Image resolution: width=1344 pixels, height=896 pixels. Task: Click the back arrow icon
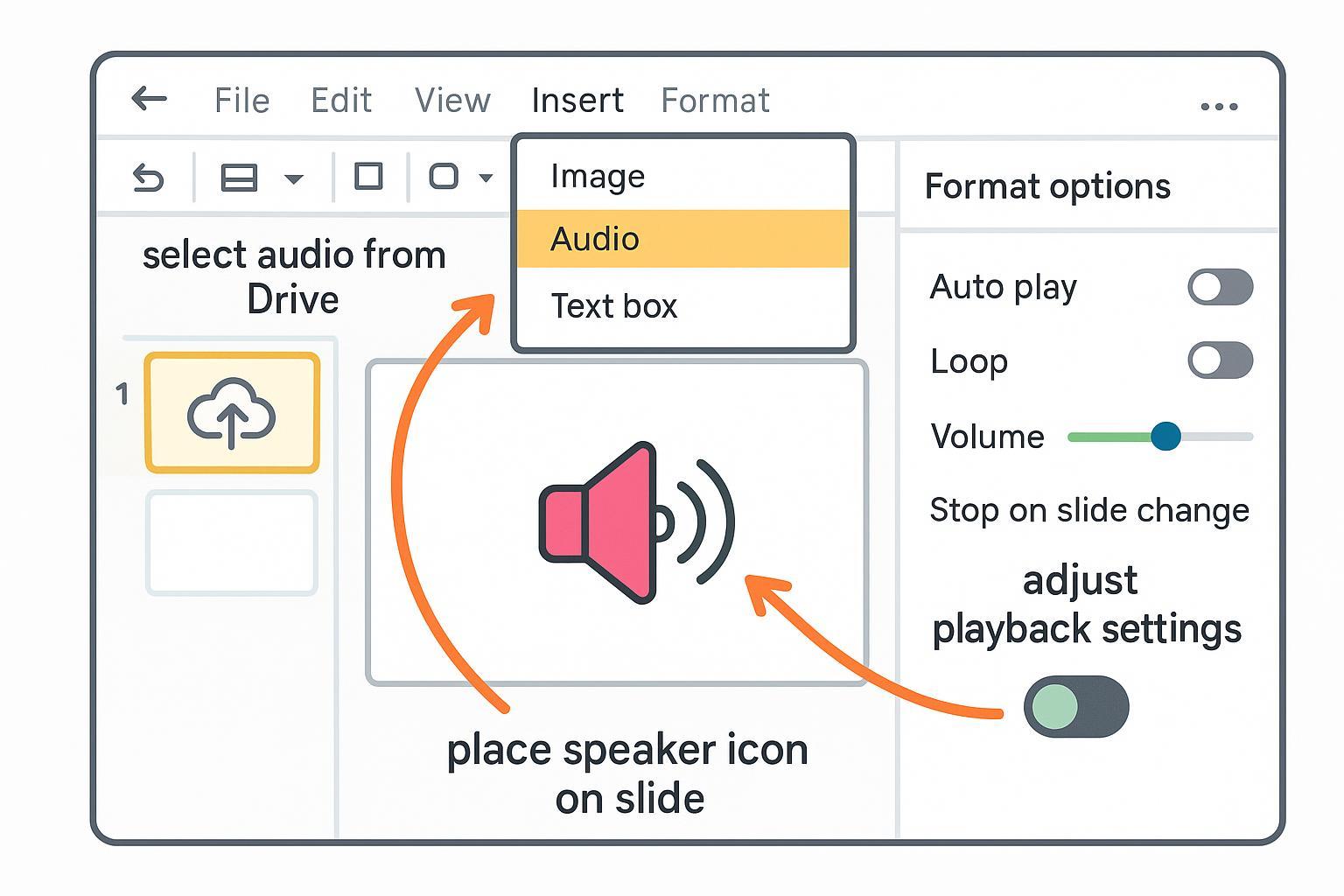pos(149,99)
